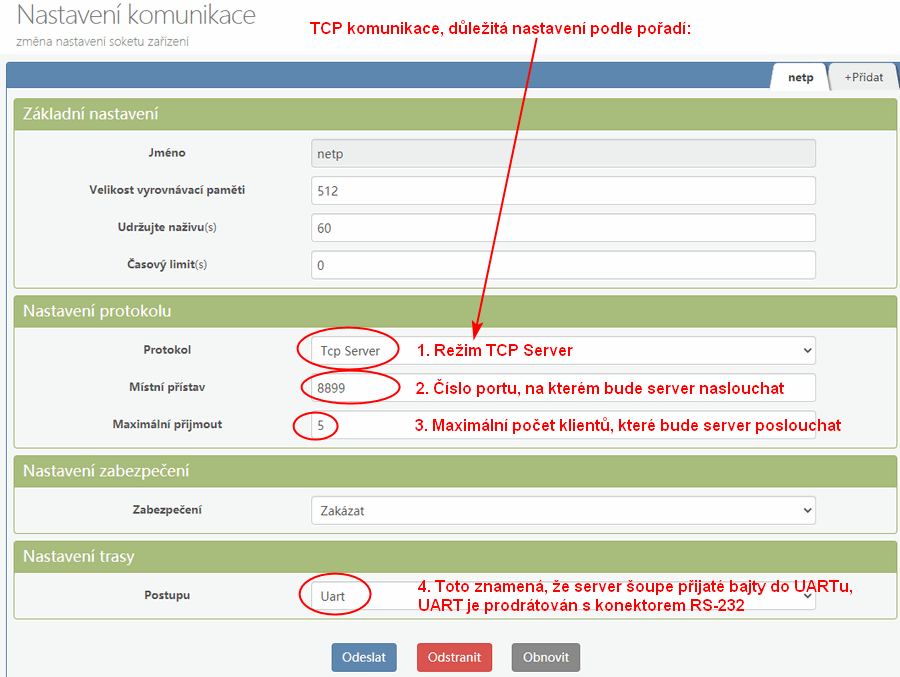Click the Maximální přijmout input field
900x677 pixels.
563,425
